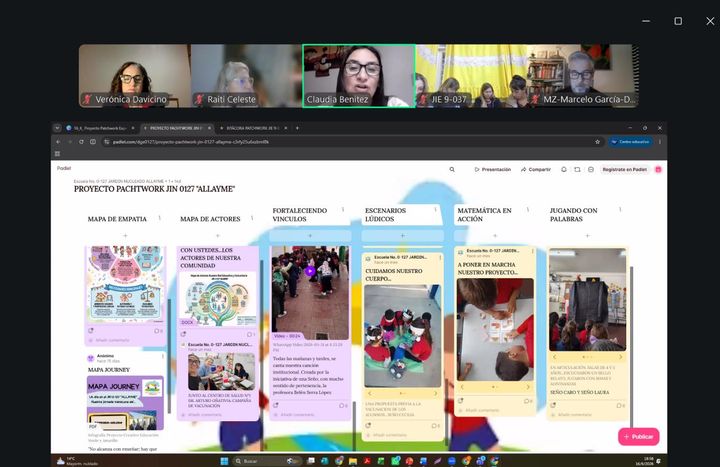Open ESCENARIOS LÚDICOS column options menu
The image size is (720, 467).
436,210
